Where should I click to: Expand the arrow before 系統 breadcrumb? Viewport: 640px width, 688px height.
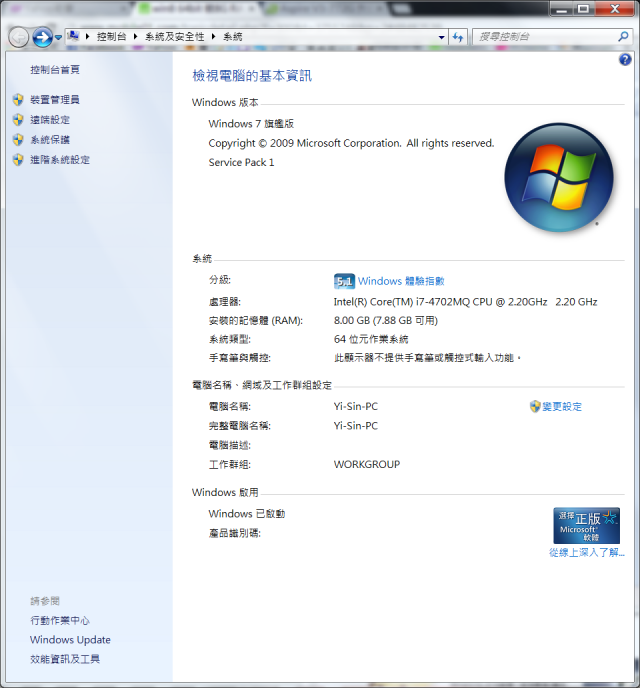tap(213, 36)
